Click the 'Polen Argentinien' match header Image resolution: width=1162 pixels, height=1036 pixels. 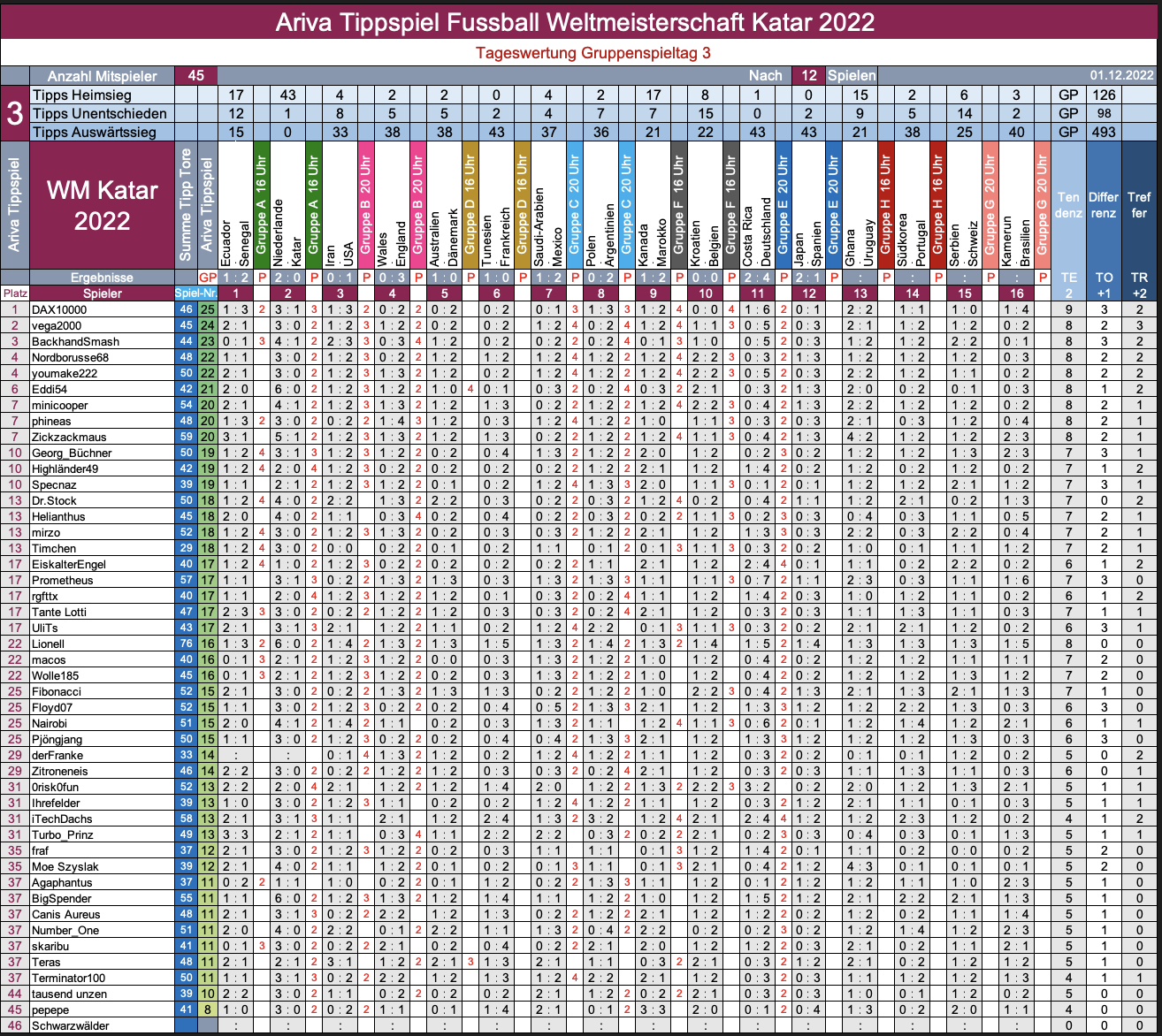(600, 205)
